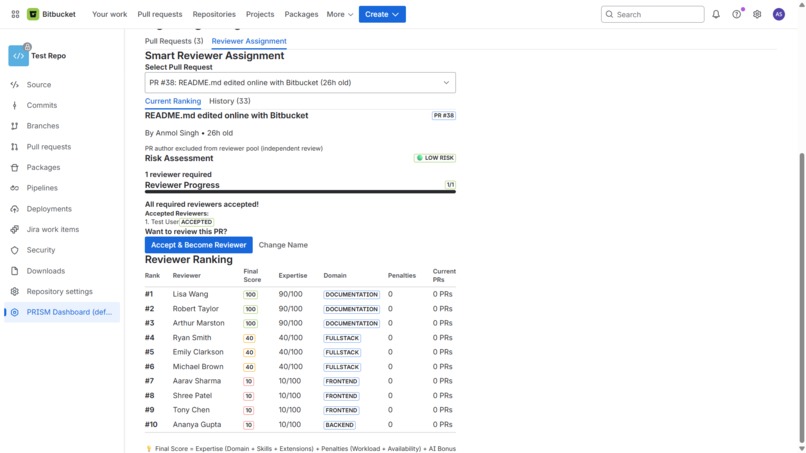Click the Security shield sidebar icon
Image resolution: width=806 pixels, height=453 pixels.
pyautogui.click(x=14, y=250)
